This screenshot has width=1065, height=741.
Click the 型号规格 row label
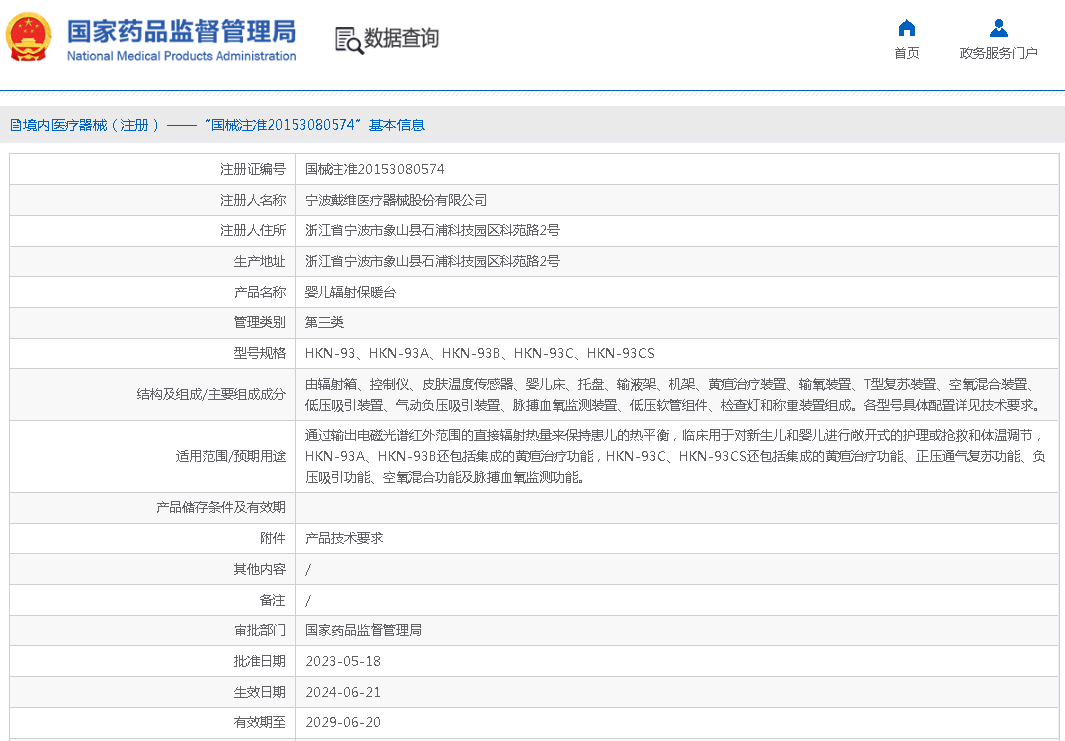tap(259, 353)
